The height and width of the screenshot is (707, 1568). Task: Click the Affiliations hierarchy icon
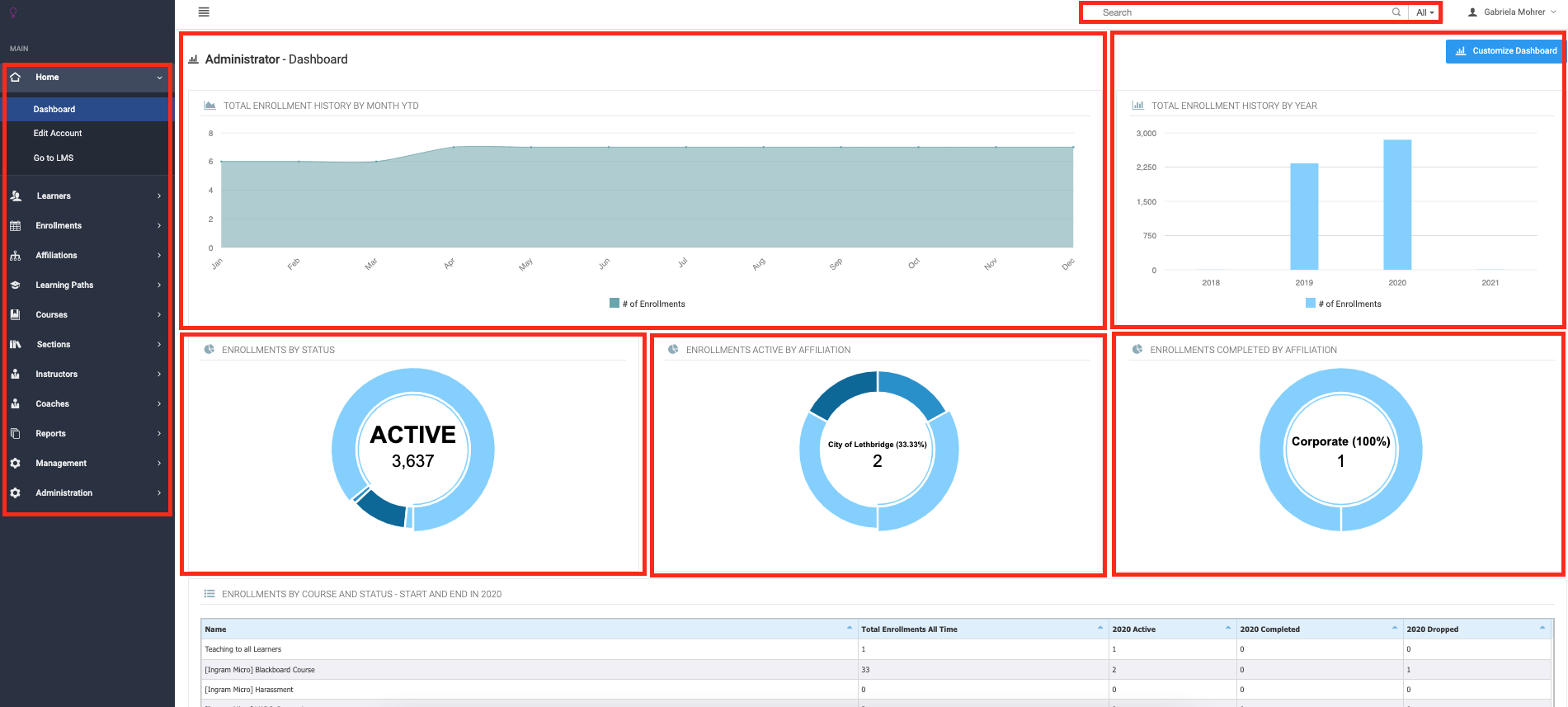click(x=16, y=256)
